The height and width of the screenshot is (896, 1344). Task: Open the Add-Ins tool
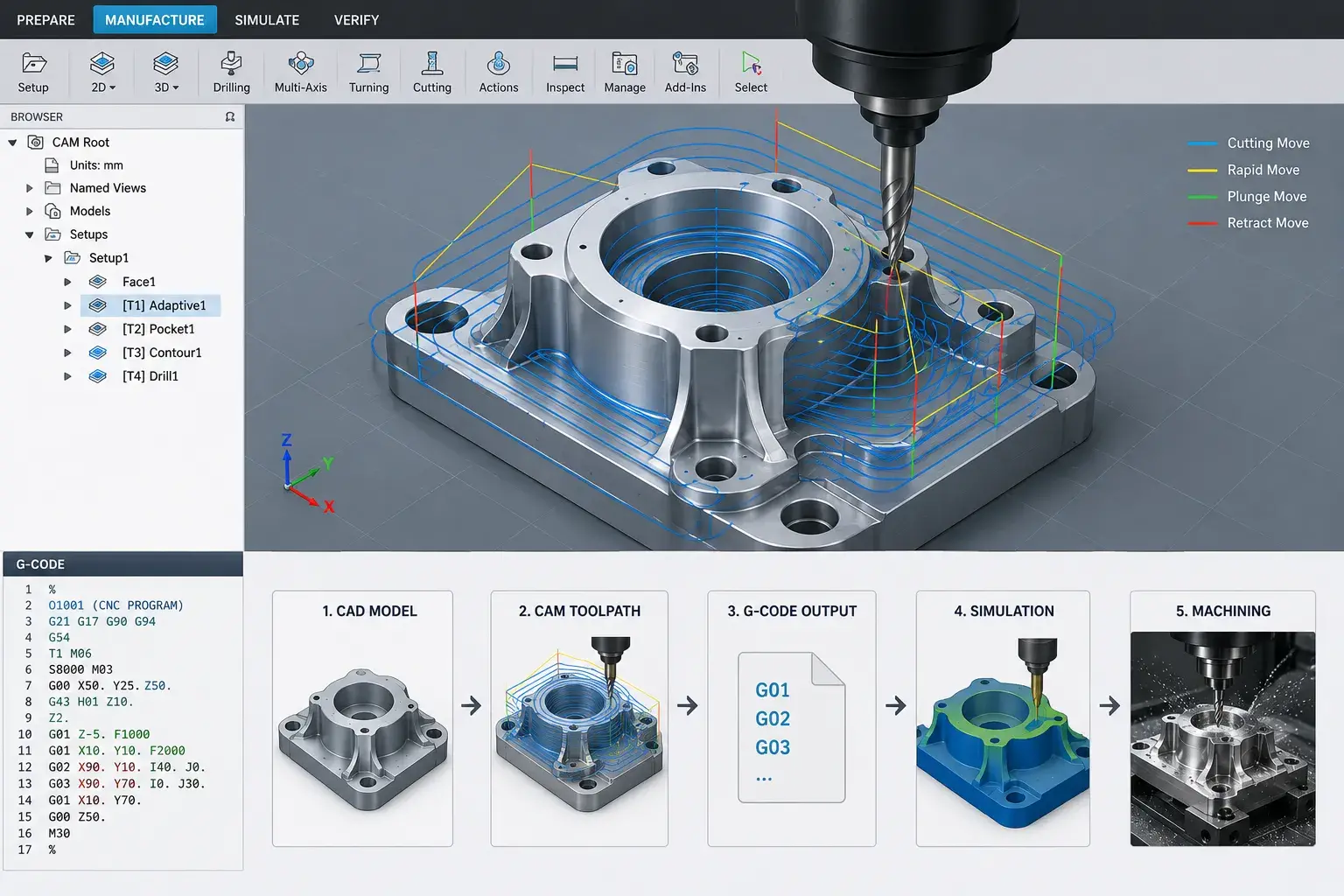tap(685, 72)
